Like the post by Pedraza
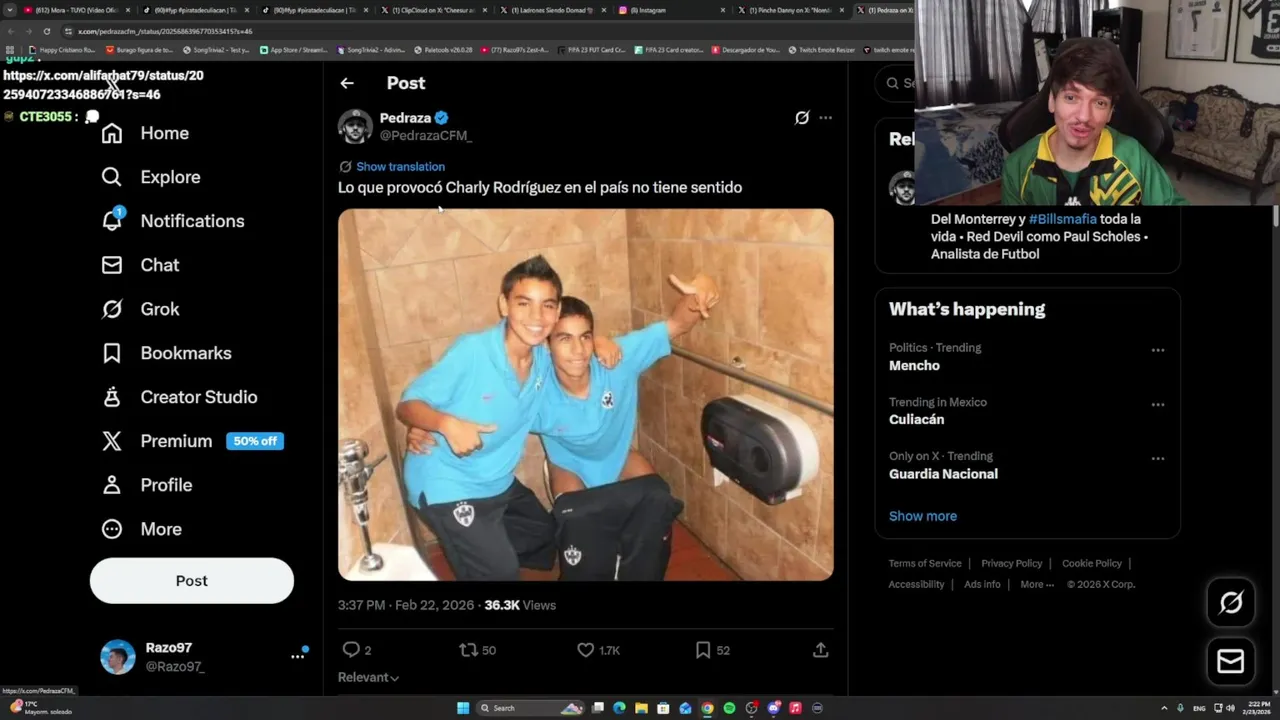This screenshot has width=1280, height=720. 586,650
